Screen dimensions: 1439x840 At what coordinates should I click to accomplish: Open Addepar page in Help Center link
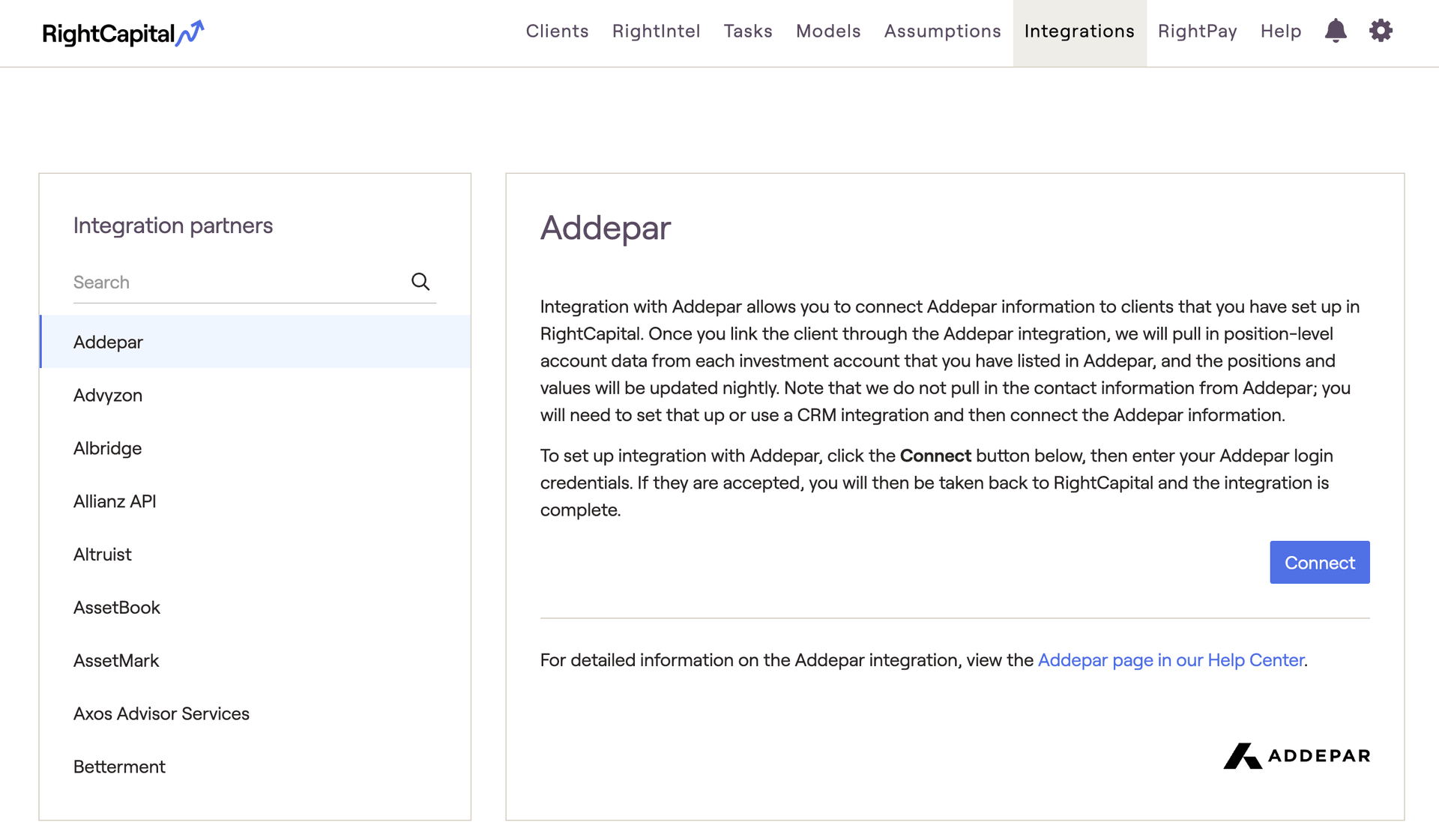tap(1171, 660)
